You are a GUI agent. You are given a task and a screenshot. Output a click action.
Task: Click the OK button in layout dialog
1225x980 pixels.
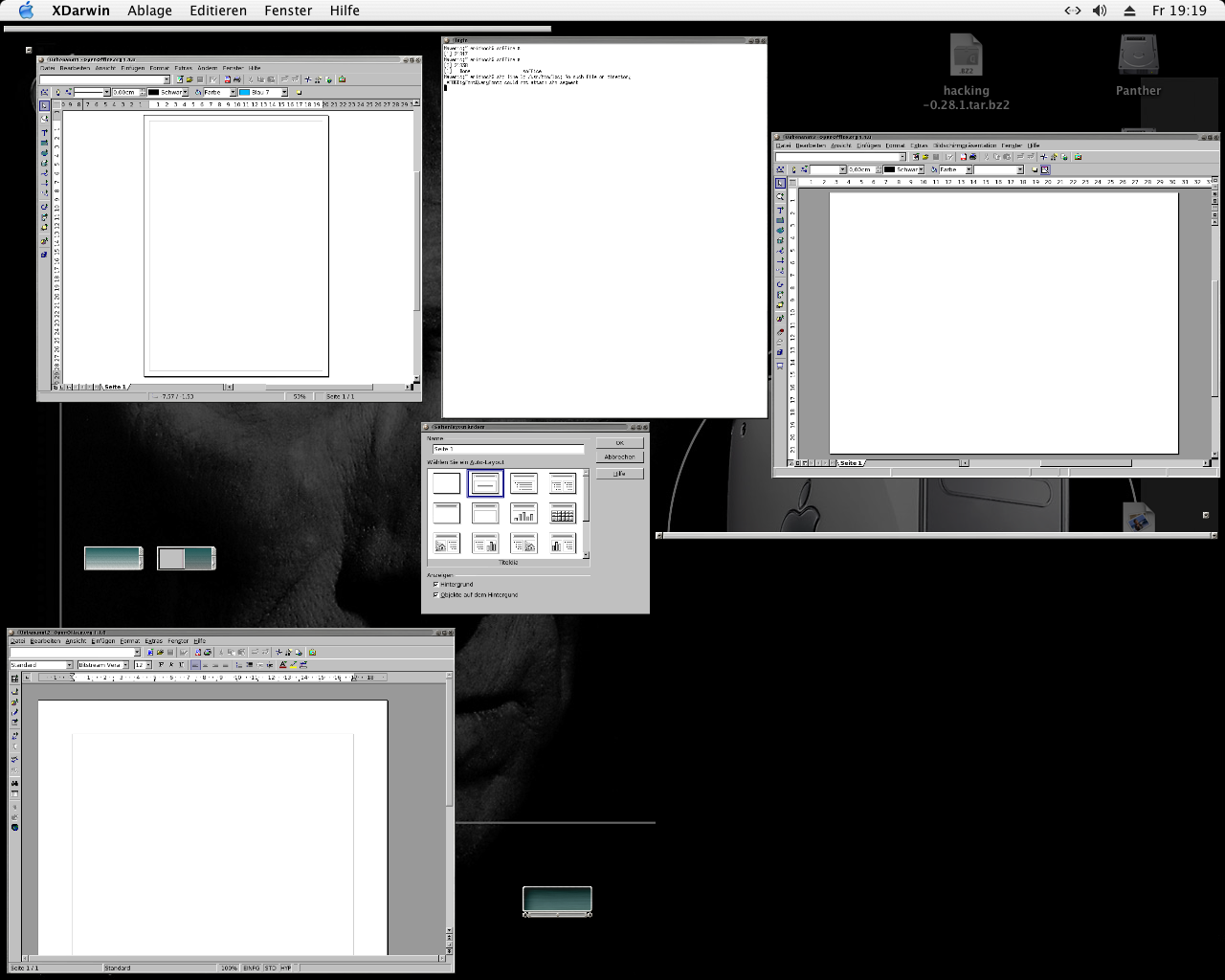(x=619, y=443)
